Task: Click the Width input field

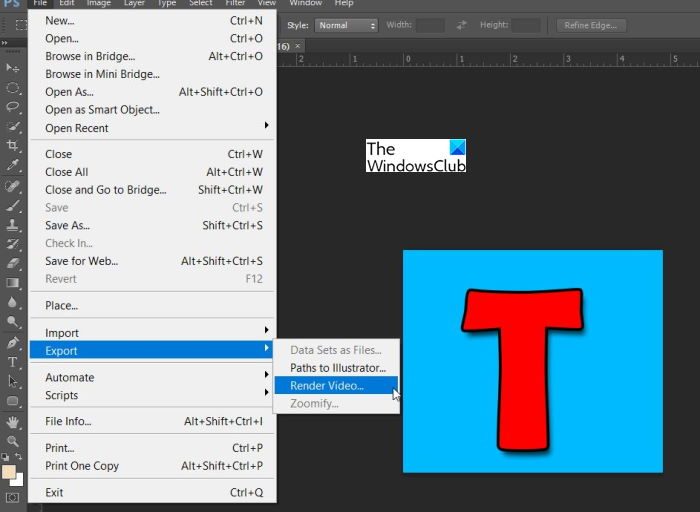Action: [430, 25]
